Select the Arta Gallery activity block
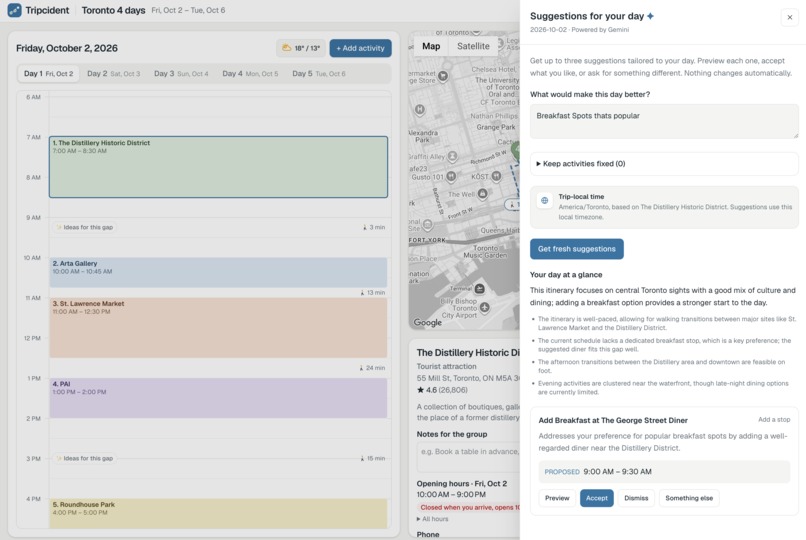This screenshot has width=806, height=540. 218,272
